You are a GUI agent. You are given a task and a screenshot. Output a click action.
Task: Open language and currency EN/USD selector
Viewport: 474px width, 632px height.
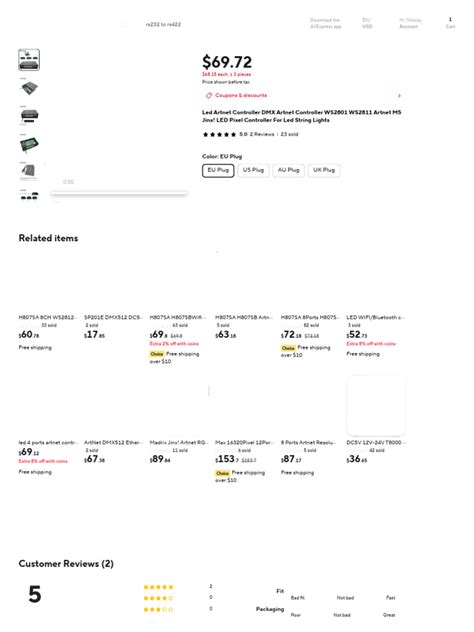[367, 23]
